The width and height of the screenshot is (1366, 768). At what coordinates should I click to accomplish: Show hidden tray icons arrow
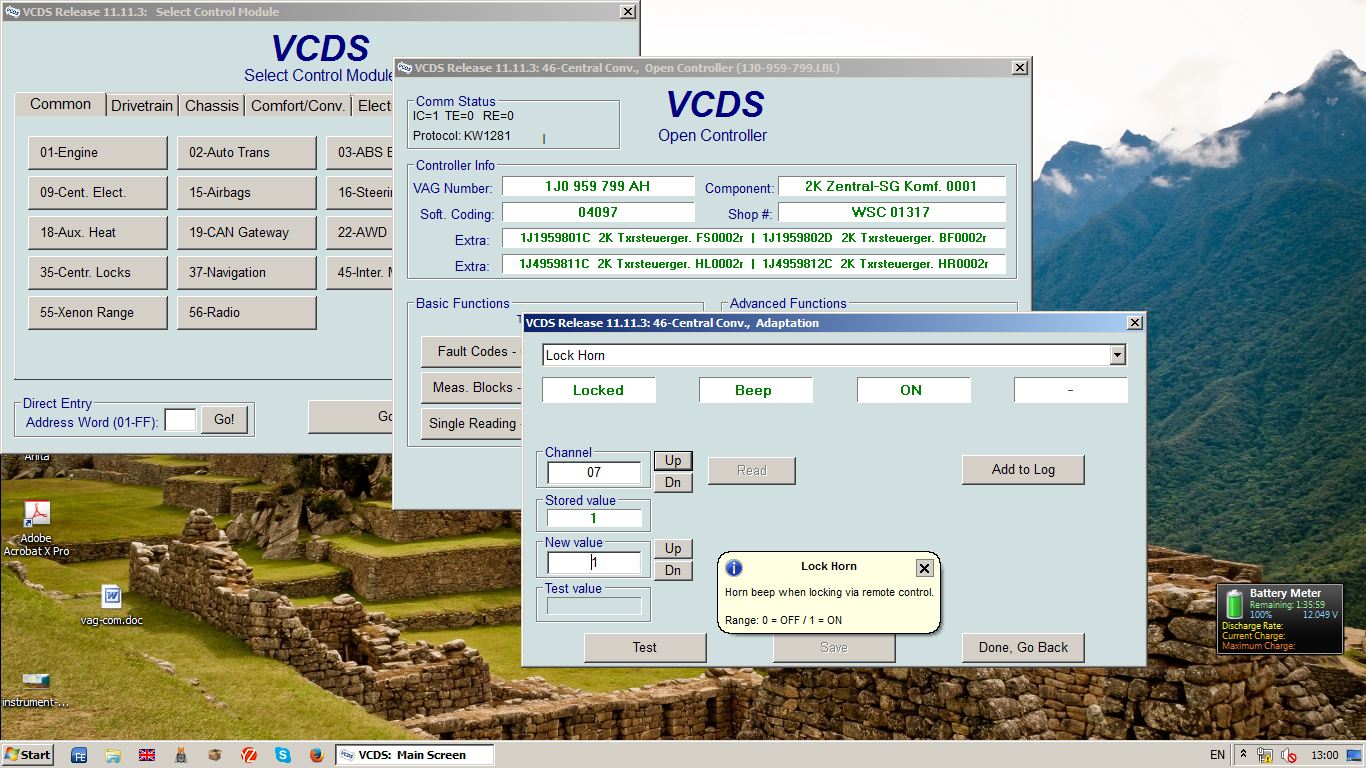pos(1243,755)
